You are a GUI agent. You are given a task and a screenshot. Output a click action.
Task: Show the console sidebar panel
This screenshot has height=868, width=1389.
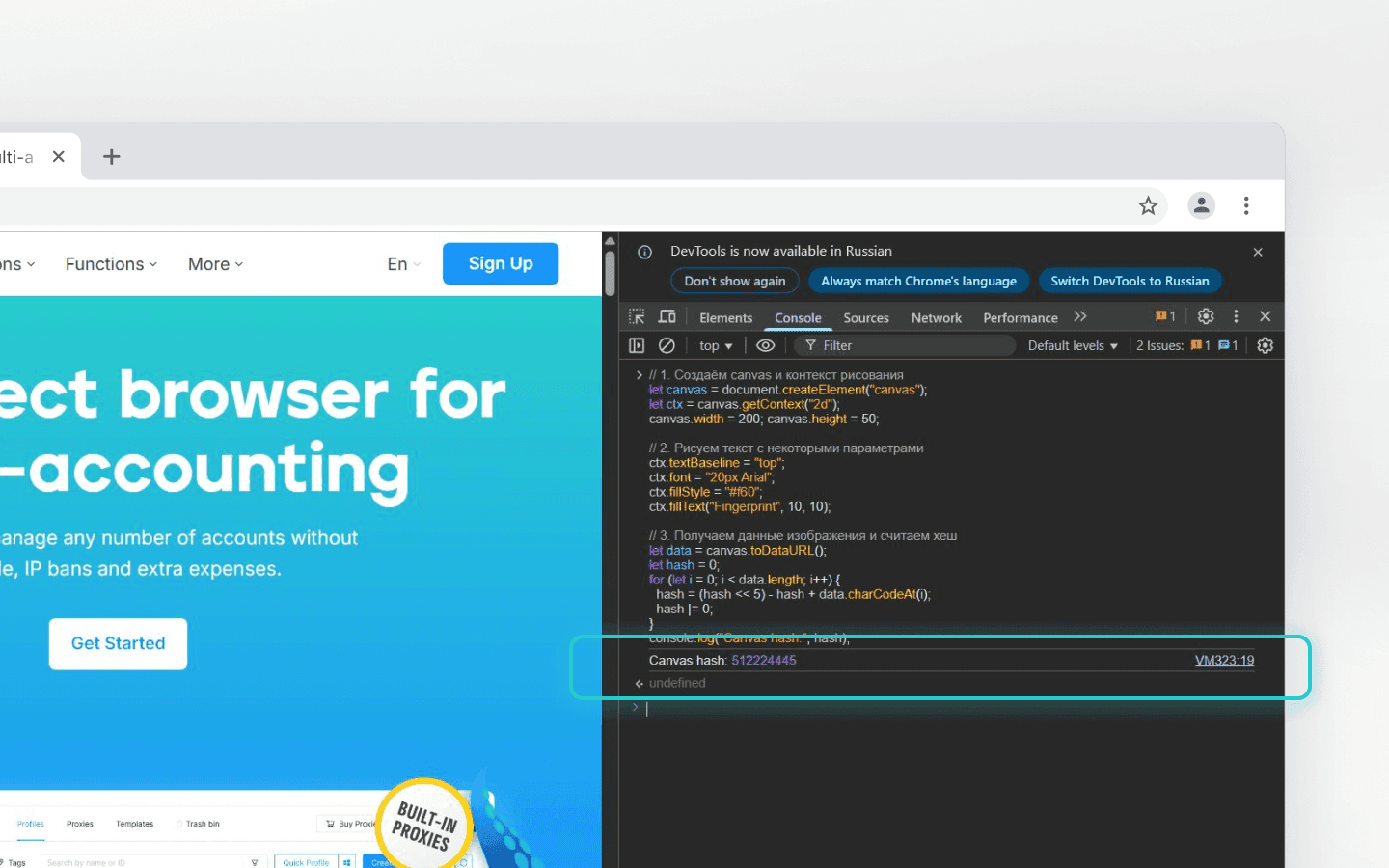pyautogui.click(x=637, y=345)
